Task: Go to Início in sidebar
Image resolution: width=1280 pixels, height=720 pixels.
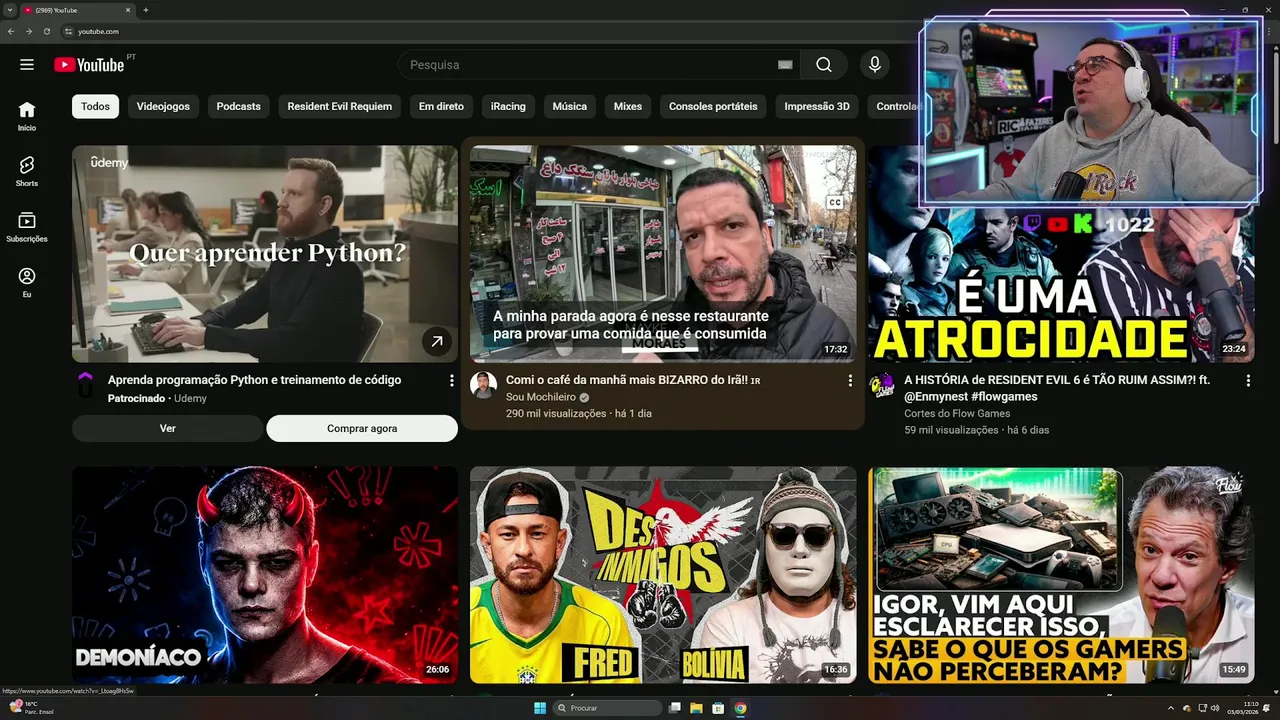Action: 27,116
